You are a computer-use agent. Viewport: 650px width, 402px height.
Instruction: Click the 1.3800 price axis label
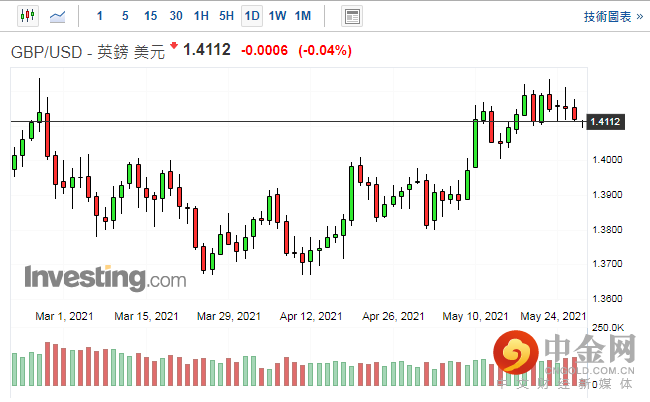coord(607,230)
